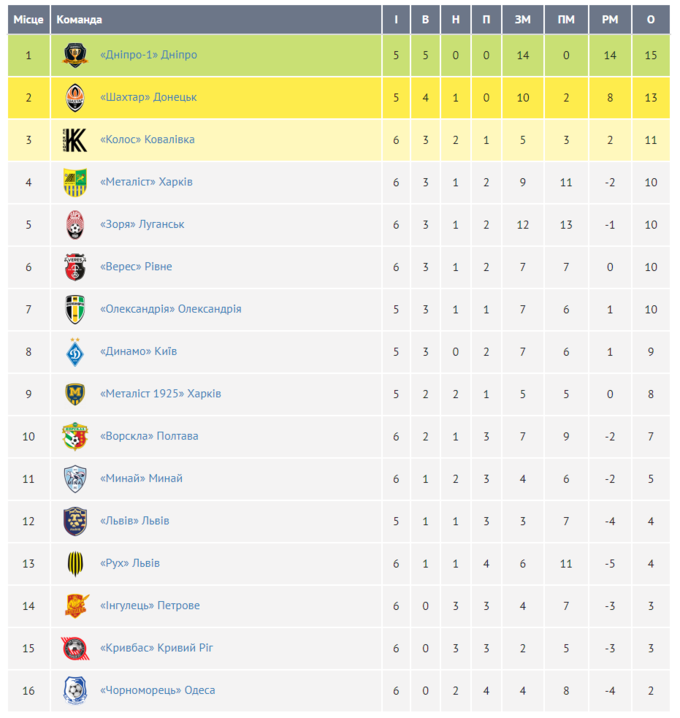The height and width of the screenshot is (718, 680).
Task: Click the Kolos Kovalivka black K logo
Action: pos(75,140)
